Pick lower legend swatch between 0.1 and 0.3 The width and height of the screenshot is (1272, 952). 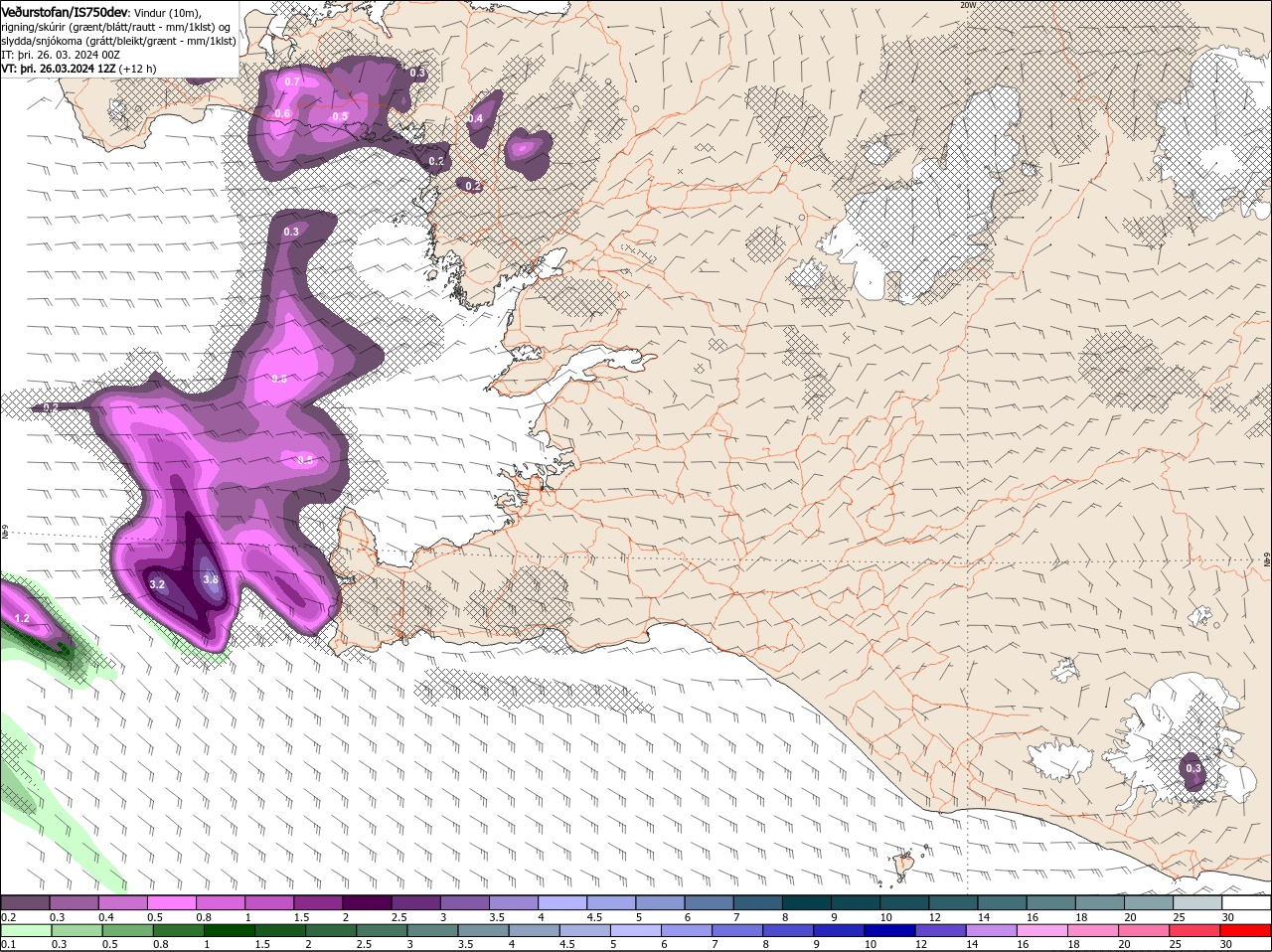pos(25,931)
